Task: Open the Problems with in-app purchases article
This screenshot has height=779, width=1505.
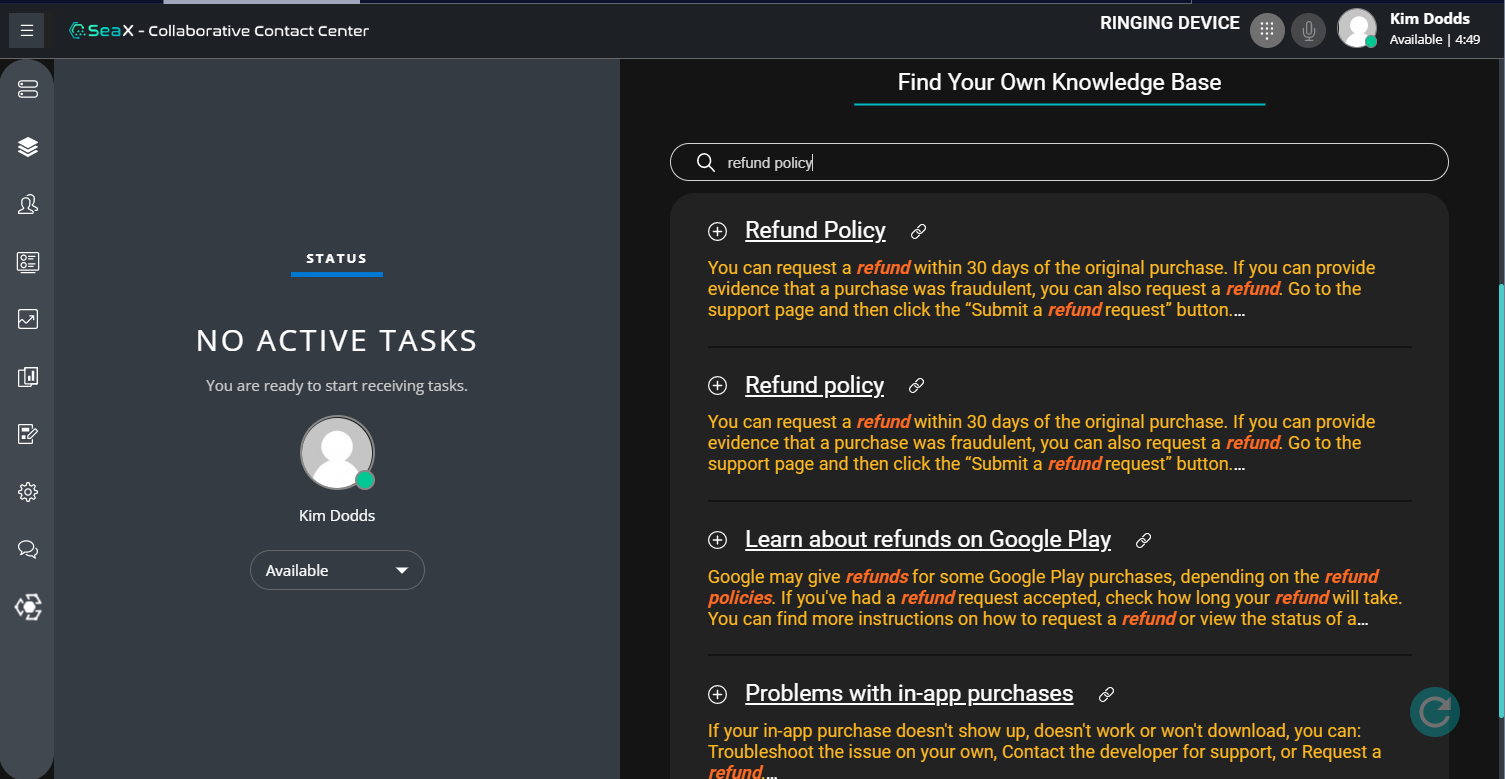Action: click(908, 694)
